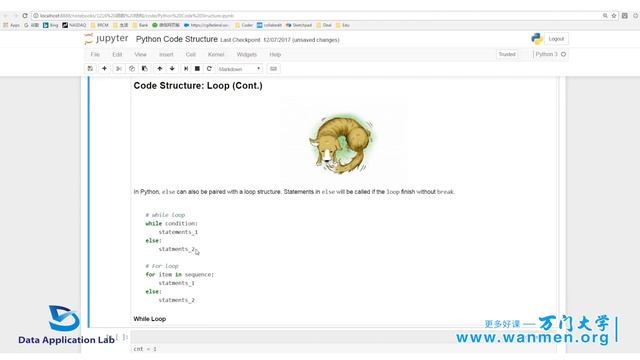Viewport: 640px width, 360px height.
Task: Reload the page in the browser
Action: (25, 16)
